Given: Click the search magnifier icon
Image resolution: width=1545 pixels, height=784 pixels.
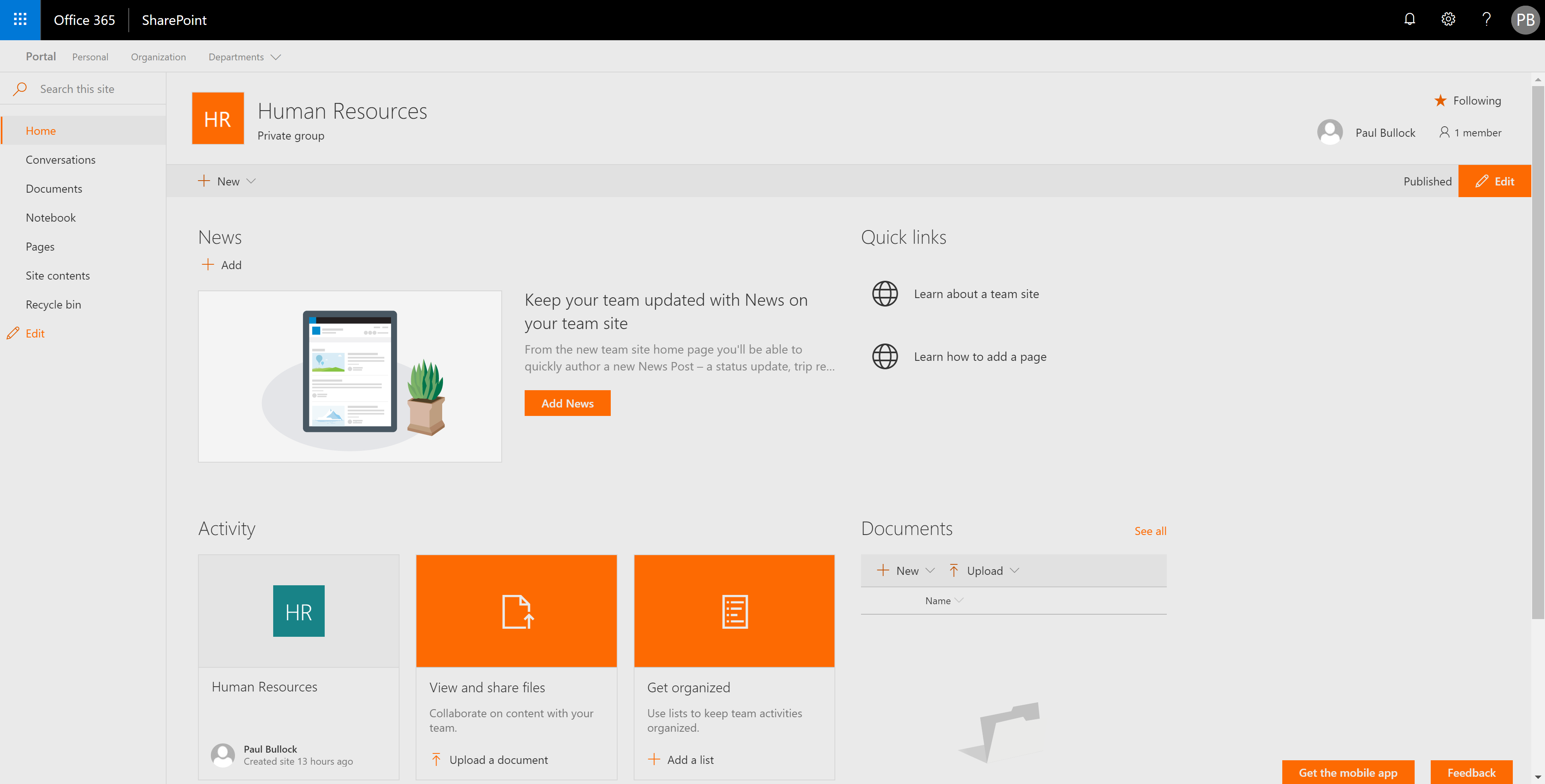Looking at the screenshot, I should pos(20,89).
